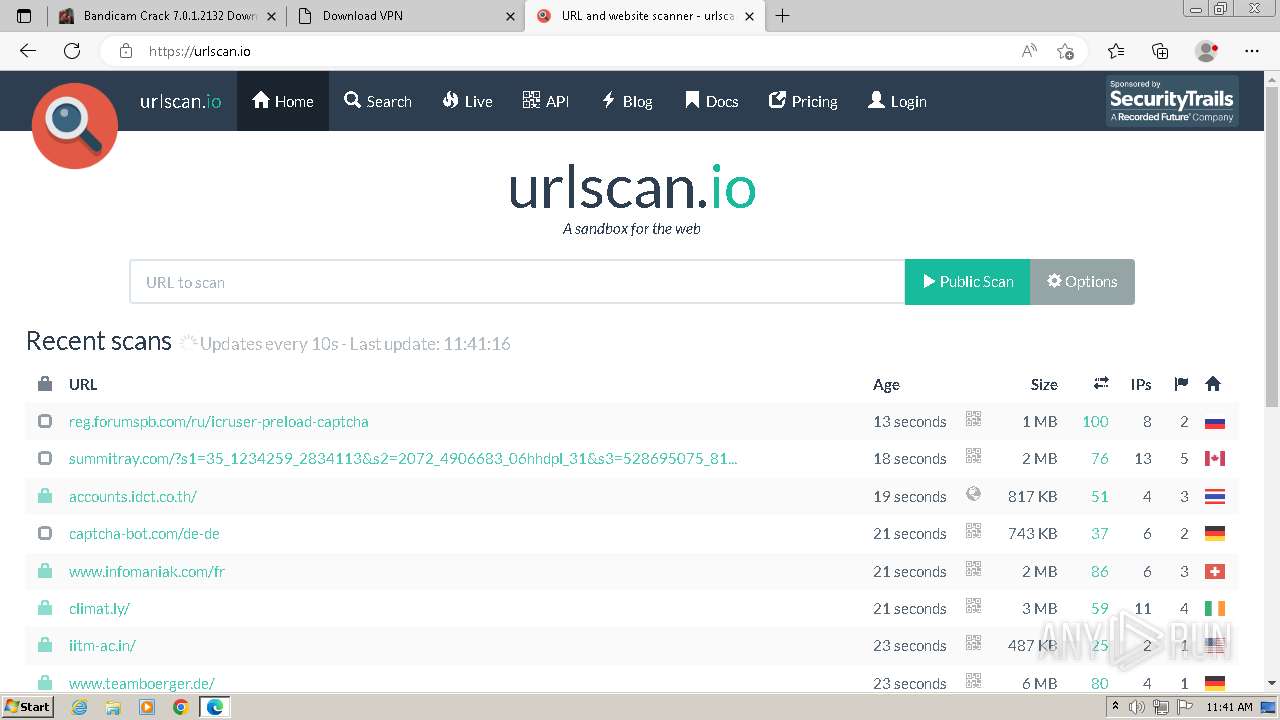
Task: Open Edge Settings and more menu
Action: pyautogui.click(x=1252, y=51)
